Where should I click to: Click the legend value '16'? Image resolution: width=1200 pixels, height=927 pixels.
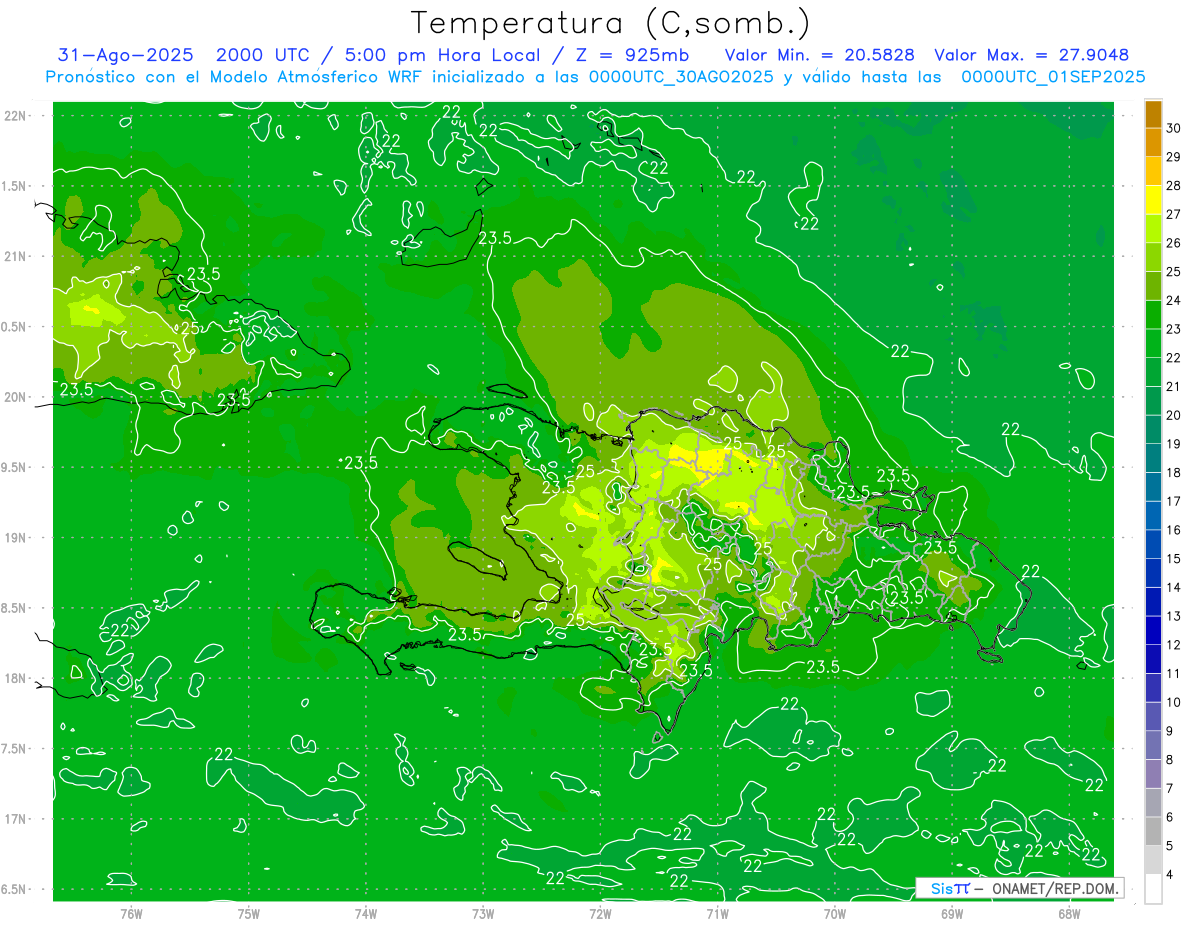(x=1174, y=531)
